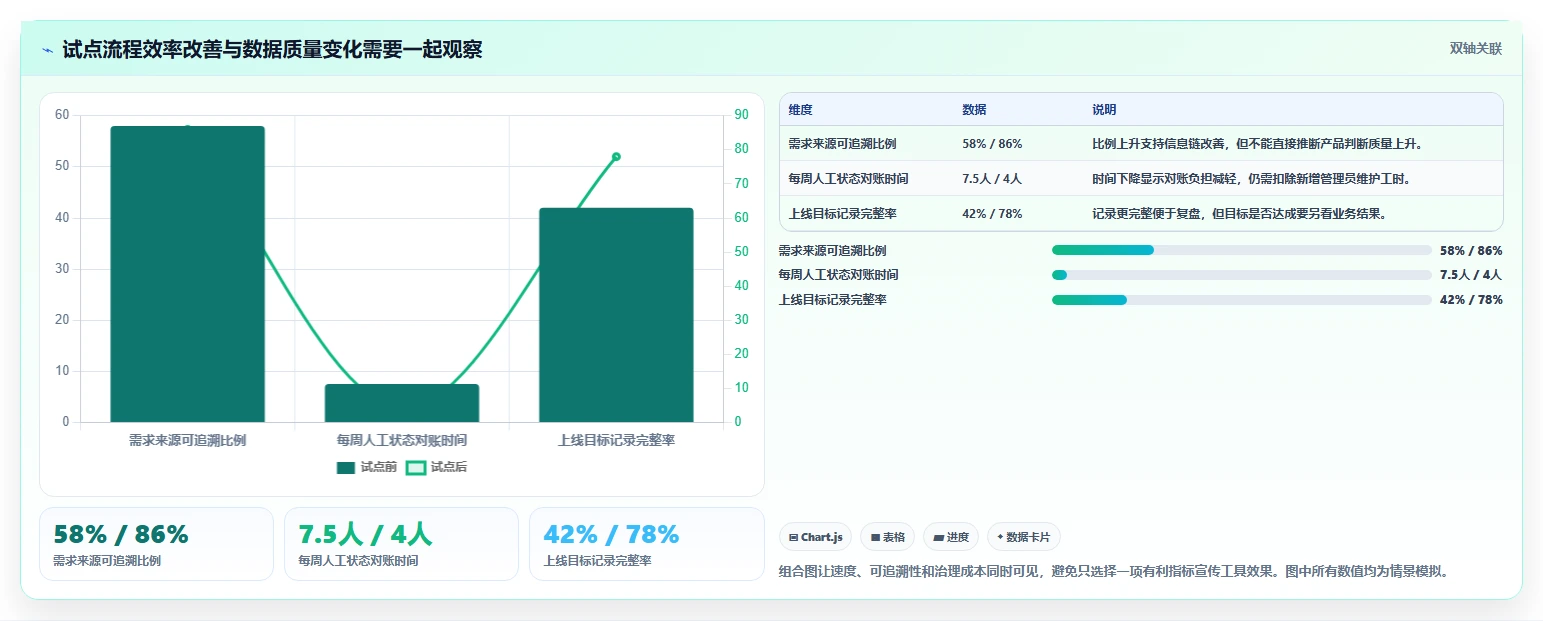Image resolution: width=1543 pixels, height=621 pixels.
Task: Click the x-axis label 每周人工状态对账时间 under the chart
Action: (402, 440)
